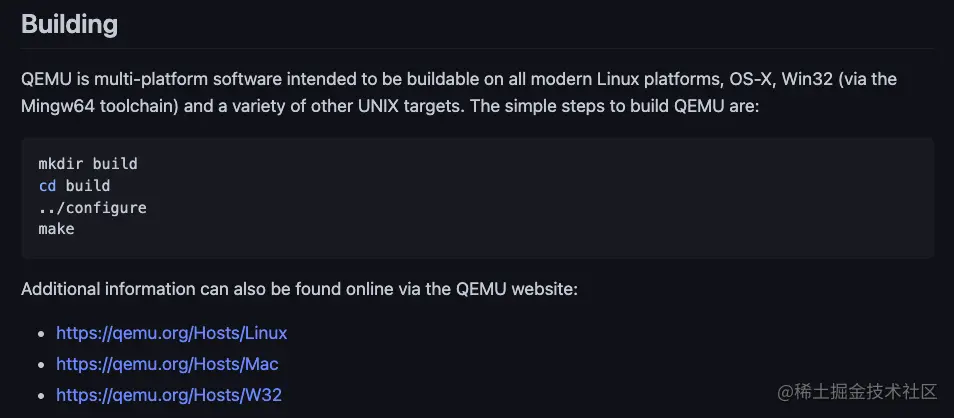The height and width of the screenshot is (418, 954).
Task: Click the "QEMU website:" text
Action: pos(516,289)
